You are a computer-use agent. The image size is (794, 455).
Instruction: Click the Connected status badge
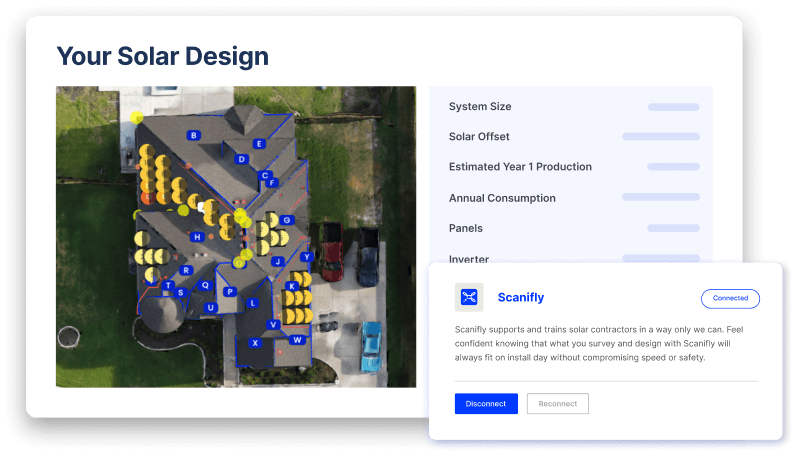point(730,298)
